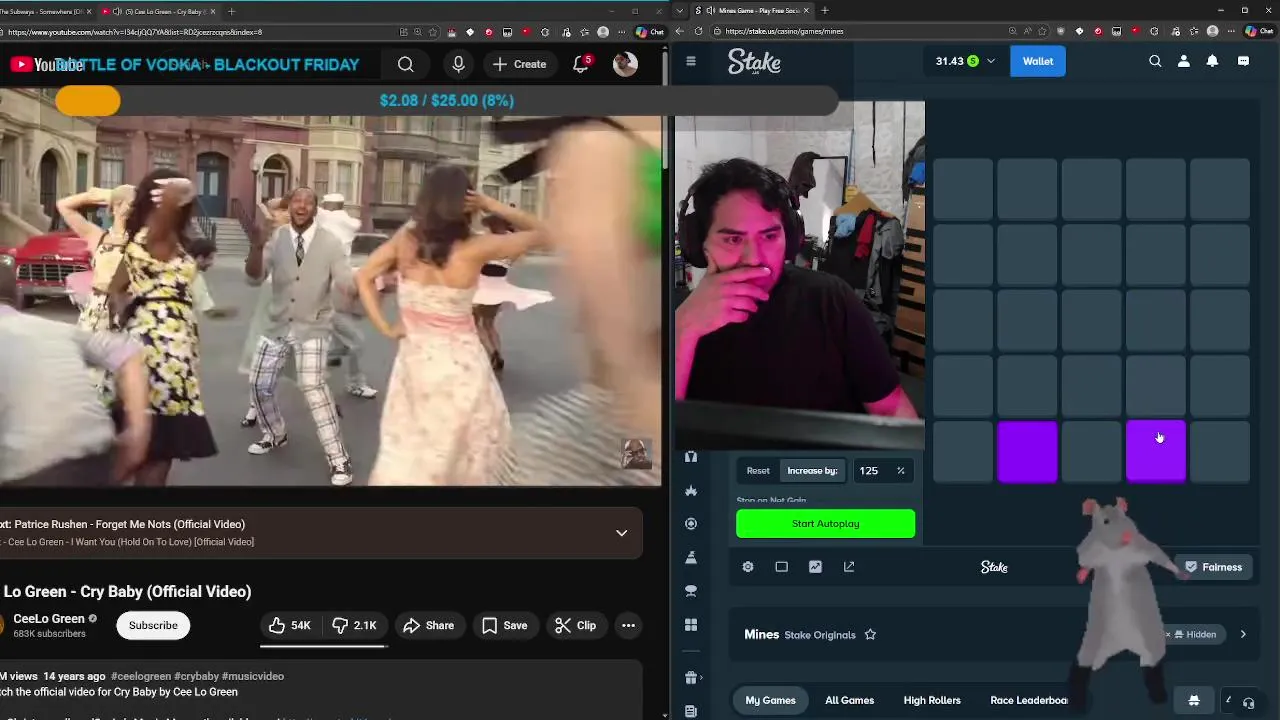Switch to High Rollers tab
Screen dimensions: 1280x720
[932, 700]
